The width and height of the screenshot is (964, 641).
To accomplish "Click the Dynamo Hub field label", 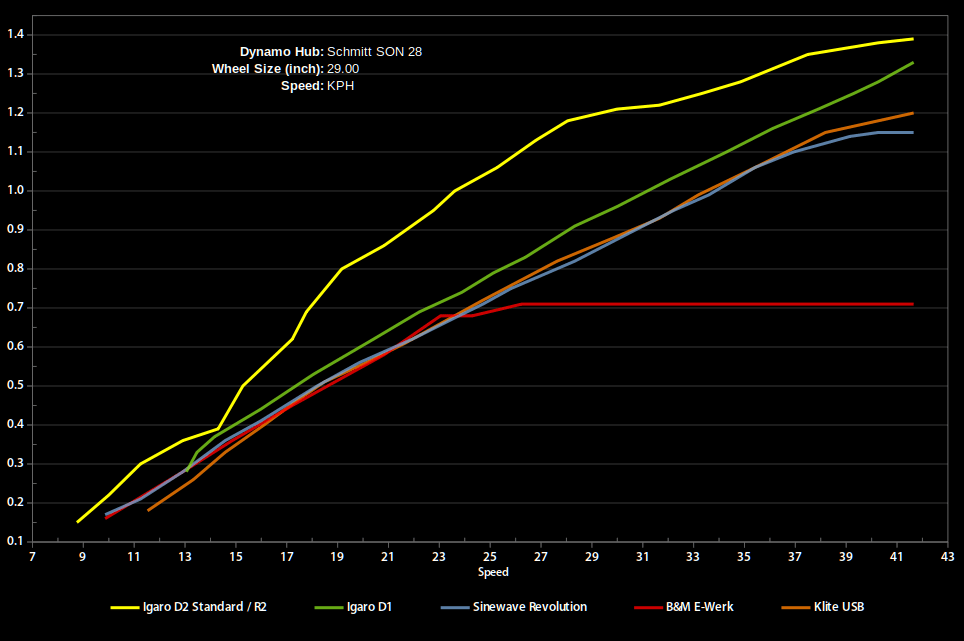I will pyautogui.click(x=281, y=52).
